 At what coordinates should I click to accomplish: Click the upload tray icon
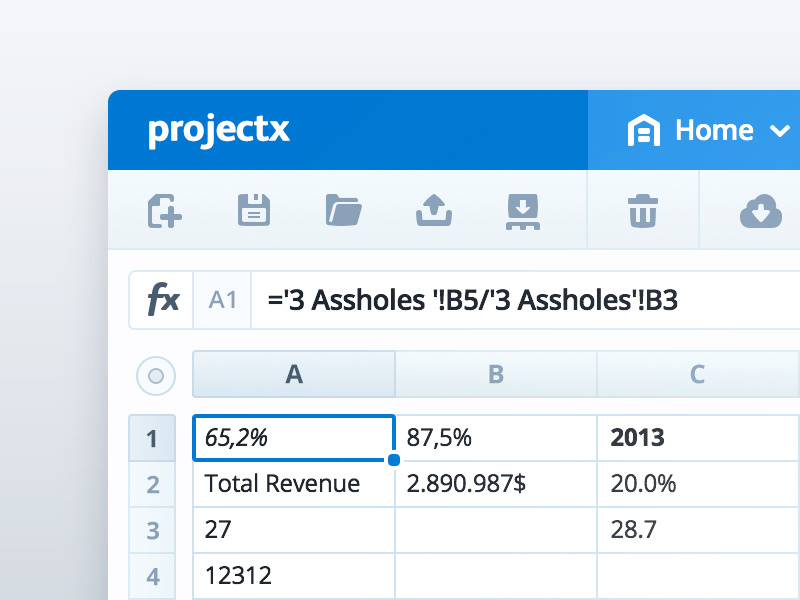pos(433,211)
